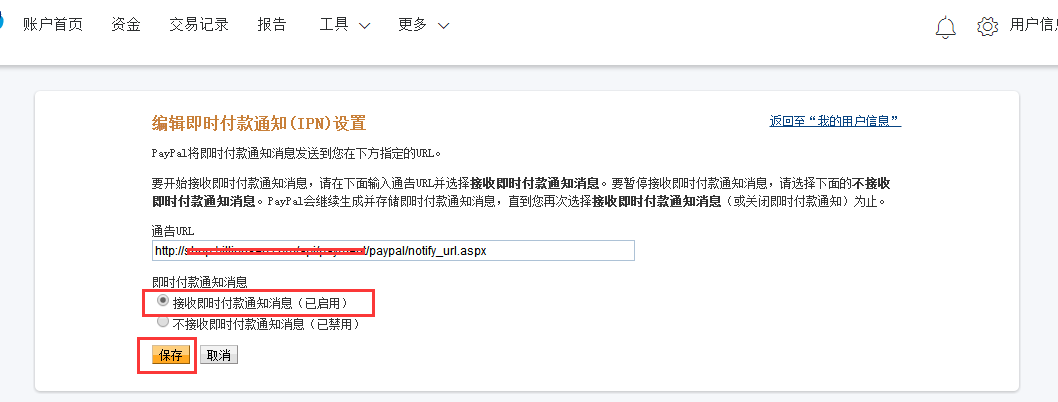
Task: Open the notifications bell icon
Action: [945, 26]
